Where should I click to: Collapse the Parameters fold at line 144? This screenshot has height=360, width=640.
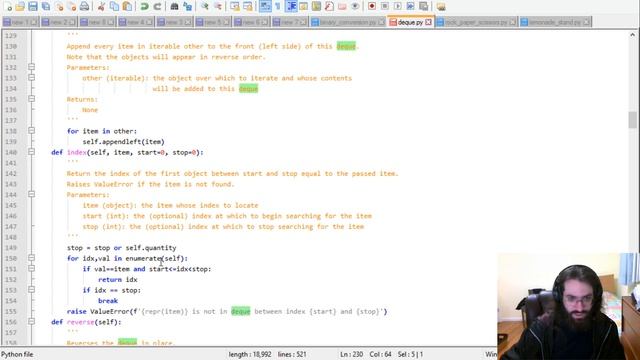click(x=31, y=194)
